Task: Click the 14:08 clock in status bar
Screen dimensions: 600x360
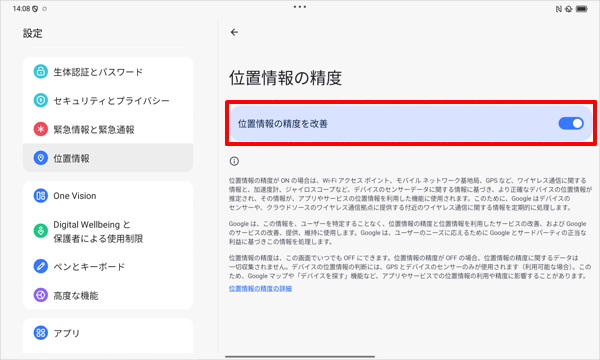Action: click(21, 8)
